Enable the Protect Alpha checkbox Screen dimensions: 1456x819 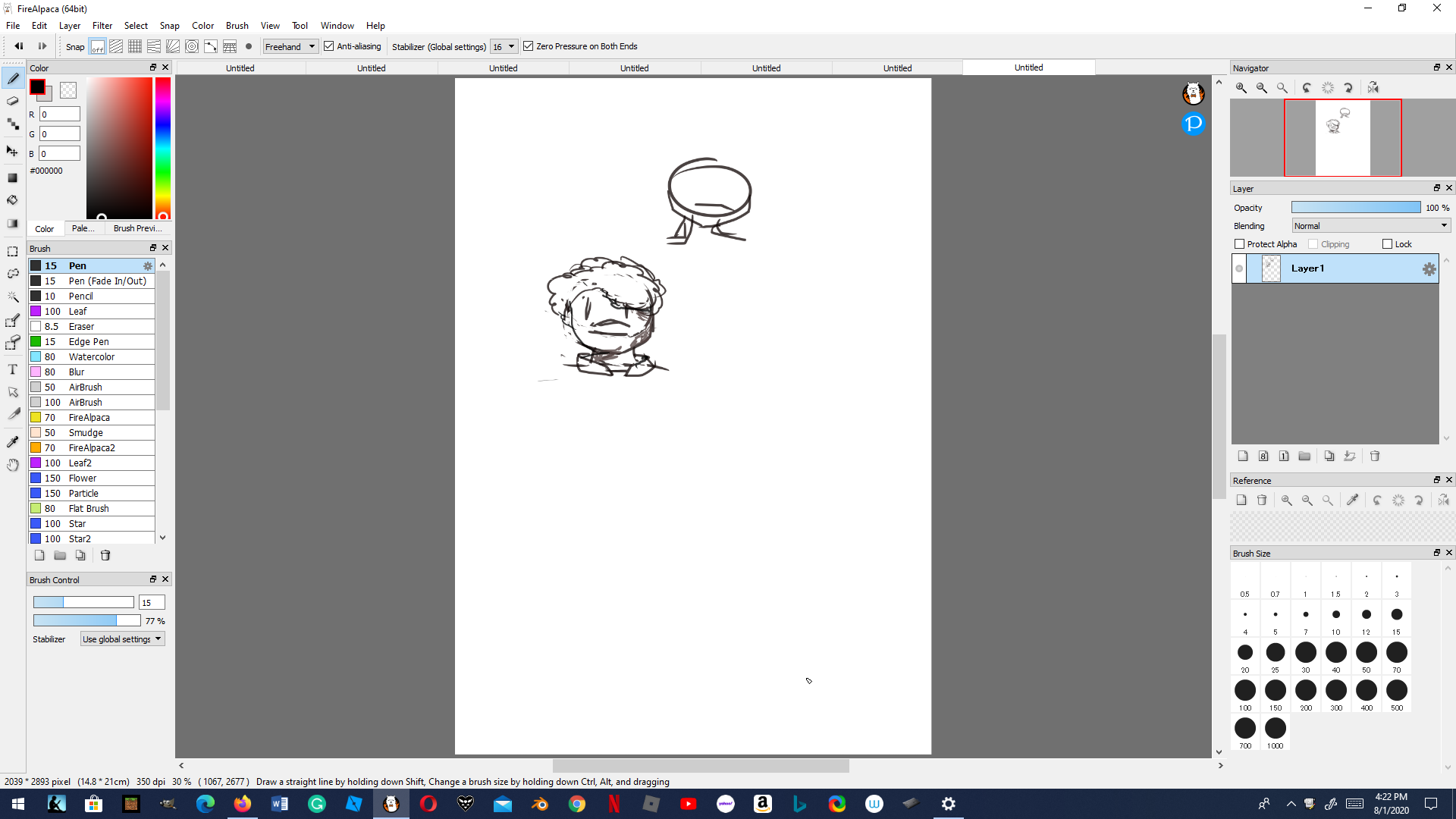[1240, 244]
